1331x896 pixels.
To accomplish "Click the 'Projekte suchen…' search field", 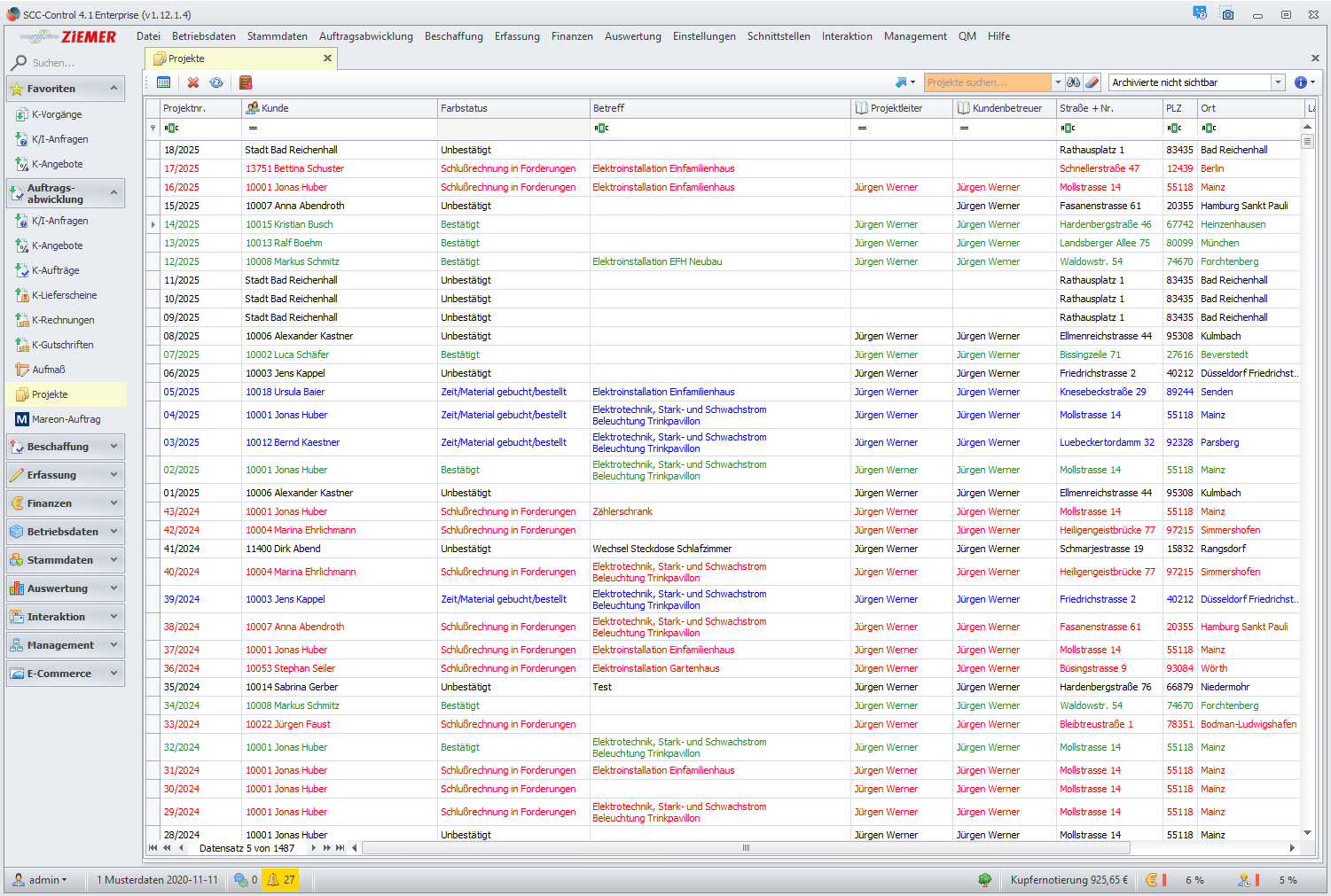I will click(x=986, y=82).
